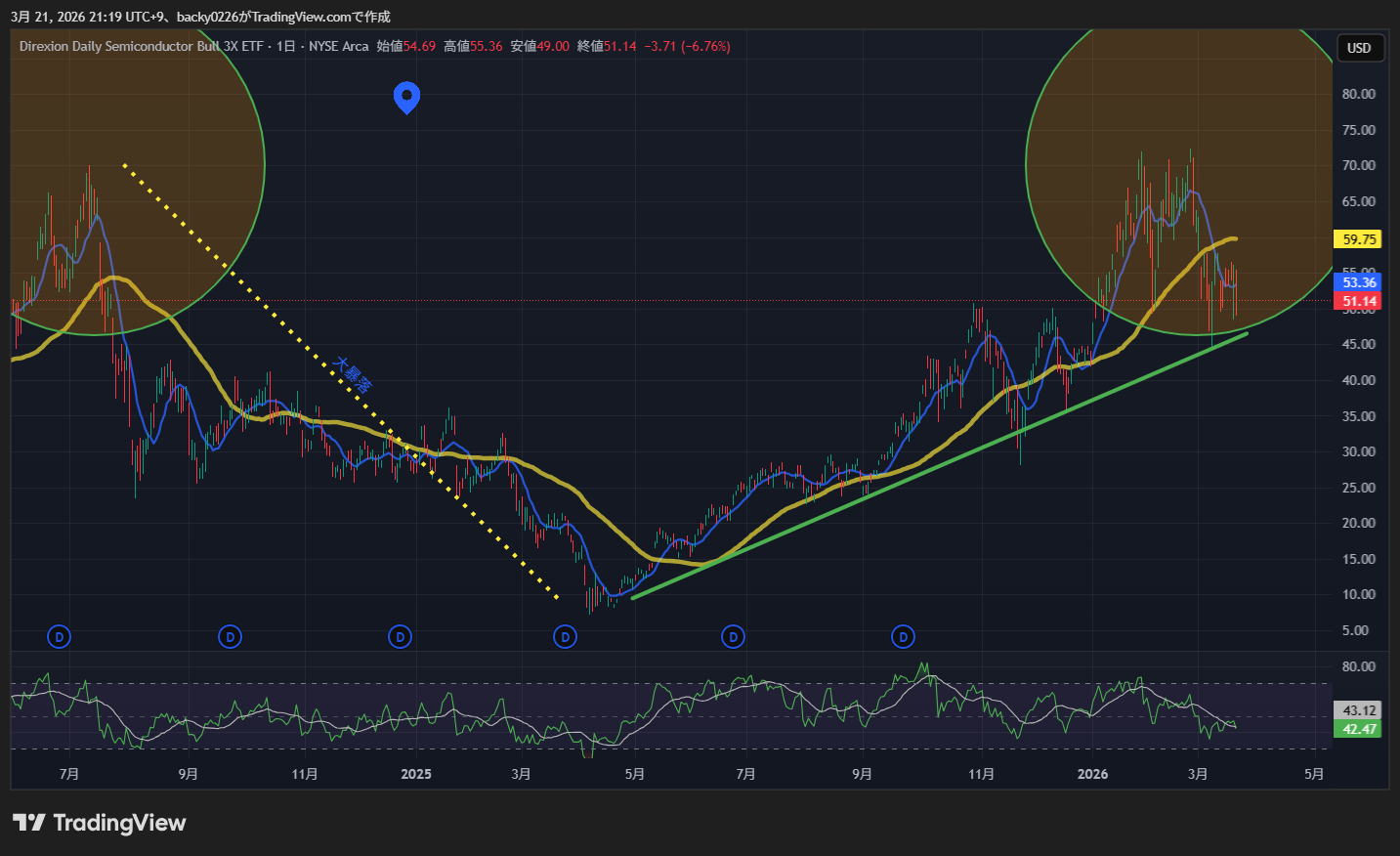The width and height of the screenshot is (1400, 856).
Task: Click the rightmost dividend D marker
Action: [x=903, y=637]
